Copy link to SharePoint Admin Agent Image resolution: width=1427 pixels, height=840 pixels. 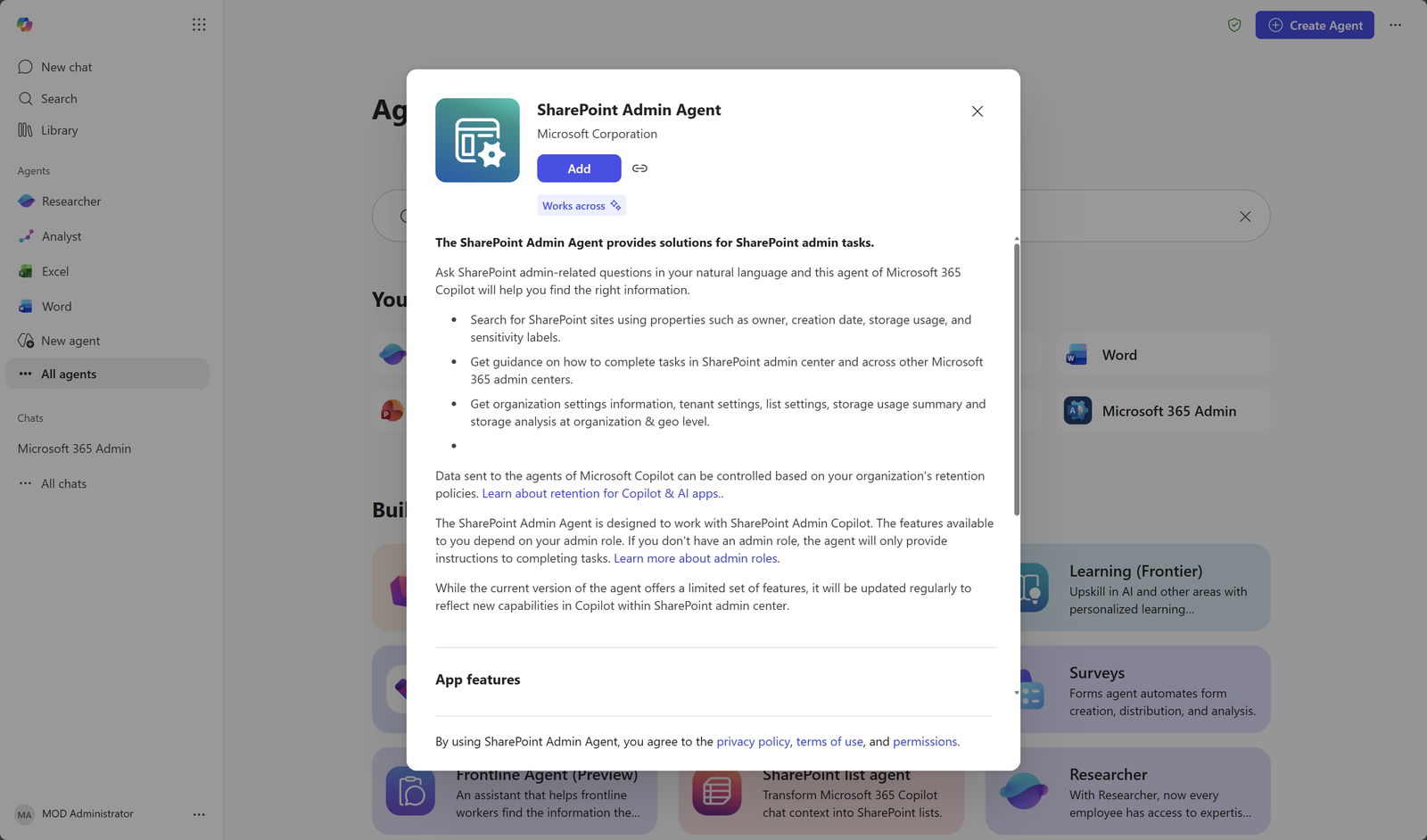click(639, 169)
